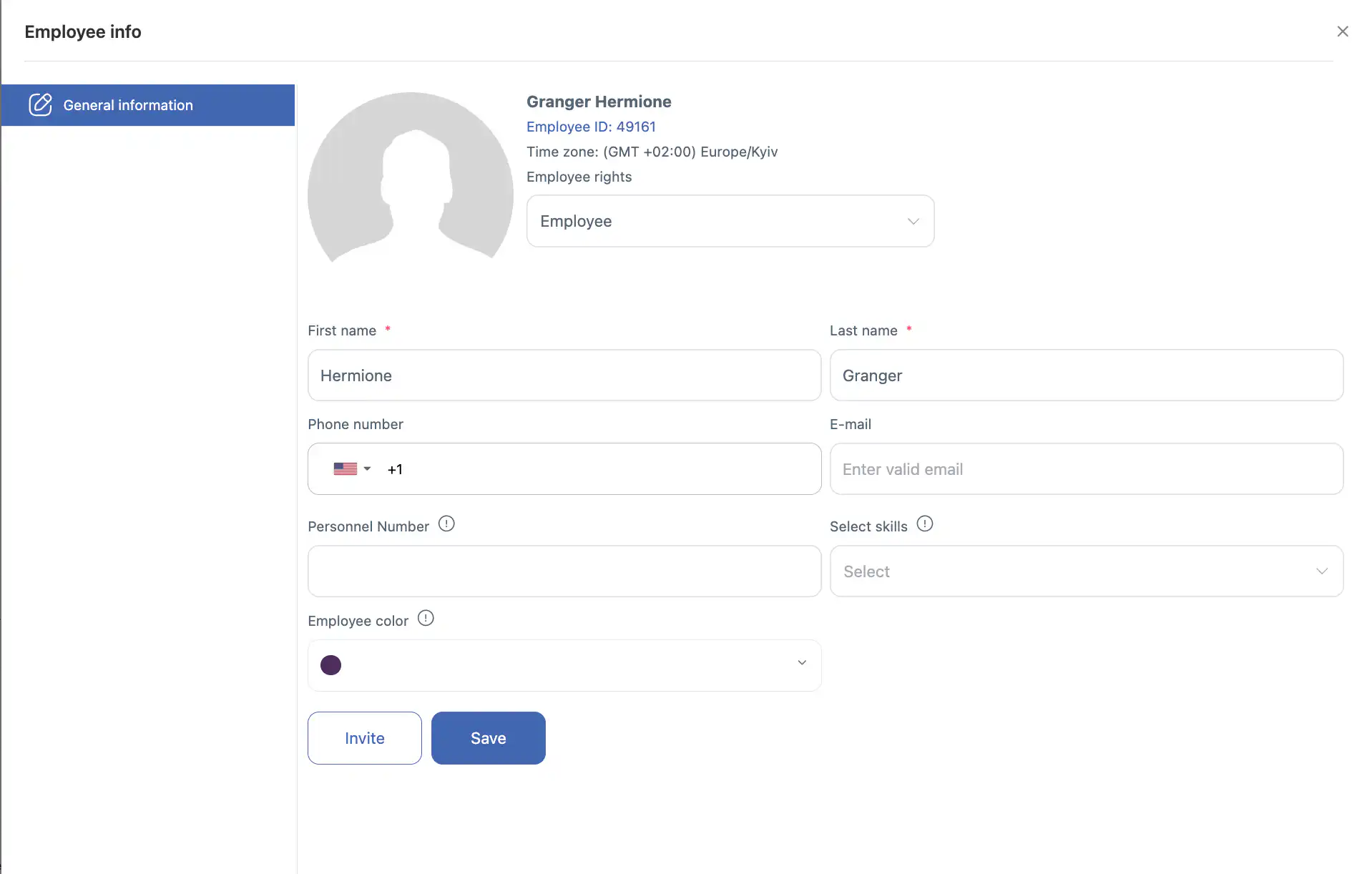Open the Employee rights dropdown
This screenshot has height=874, width=1372.
point(730,221)
